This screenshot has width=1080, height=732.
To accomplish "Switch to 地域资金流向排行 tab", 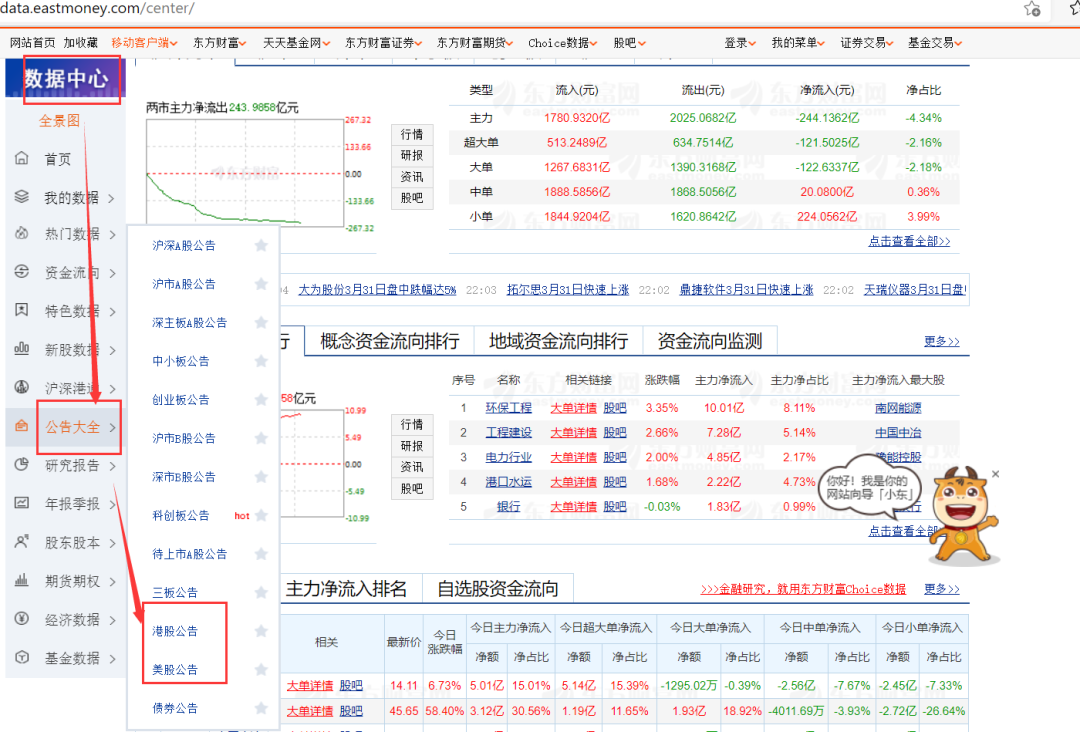I will [x=559, y=341].
